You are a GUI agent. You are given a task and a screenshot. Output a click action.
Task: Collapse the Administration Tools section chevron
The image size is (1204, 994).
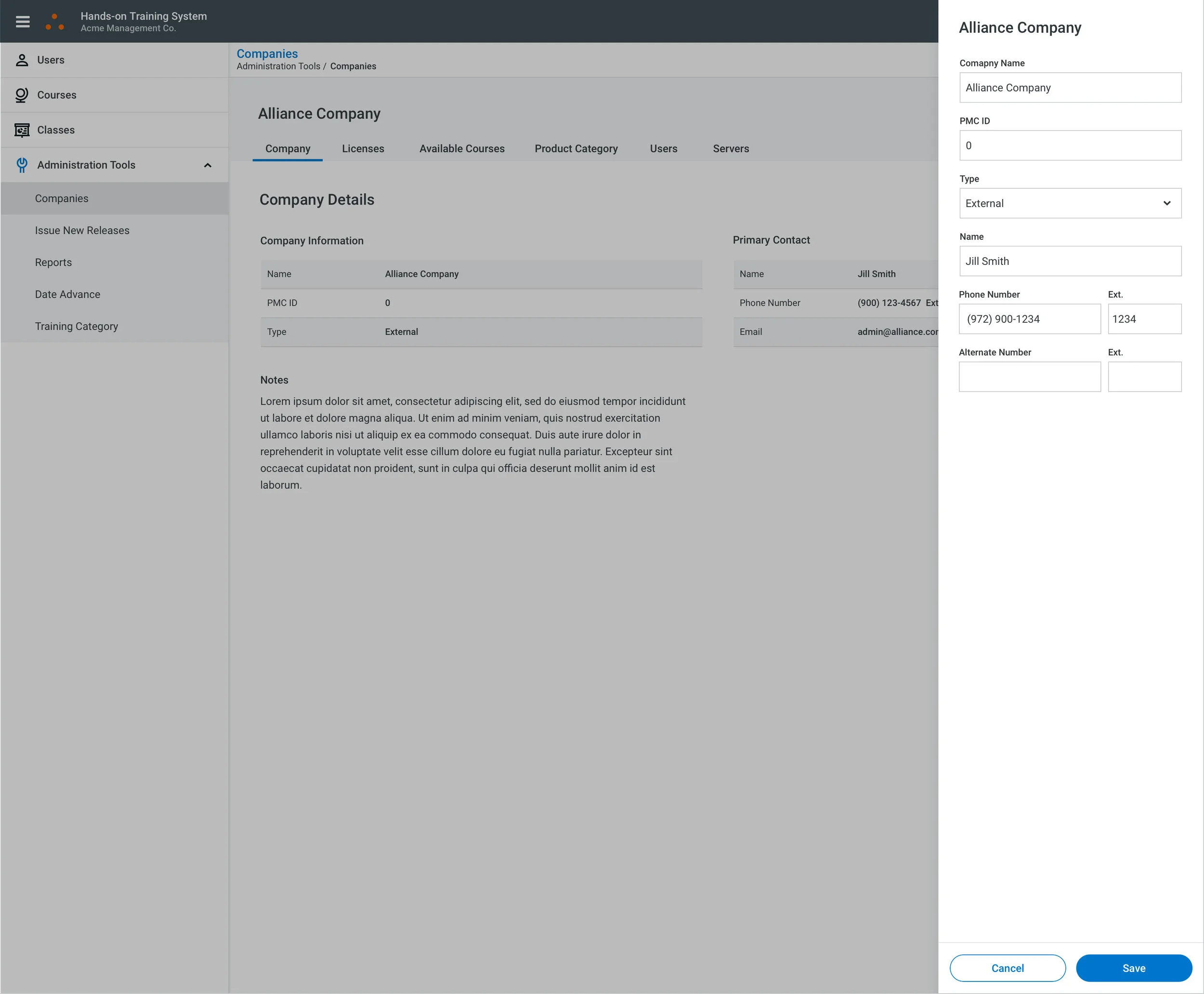point(208,166)
